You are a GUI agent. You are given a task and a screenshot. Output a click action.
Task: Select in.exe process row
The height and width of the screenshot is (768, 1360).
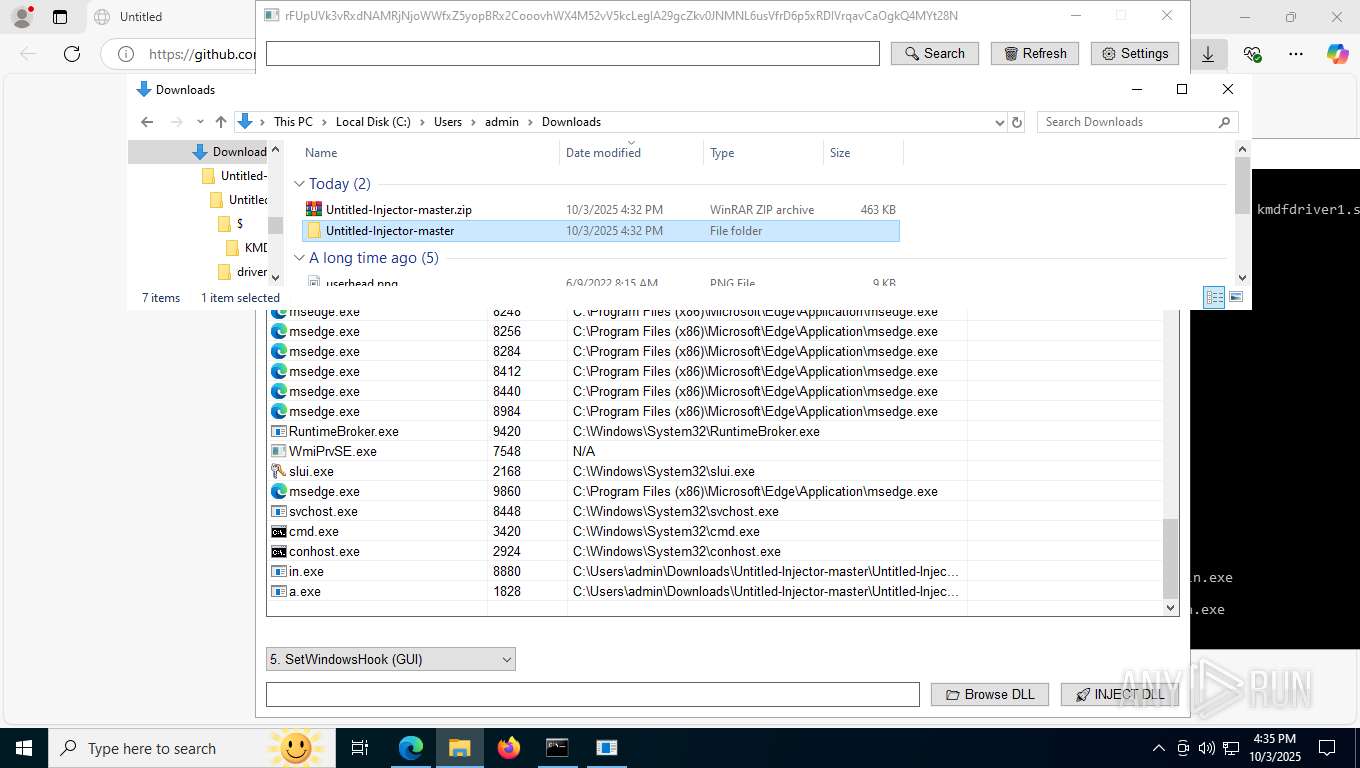716,572
